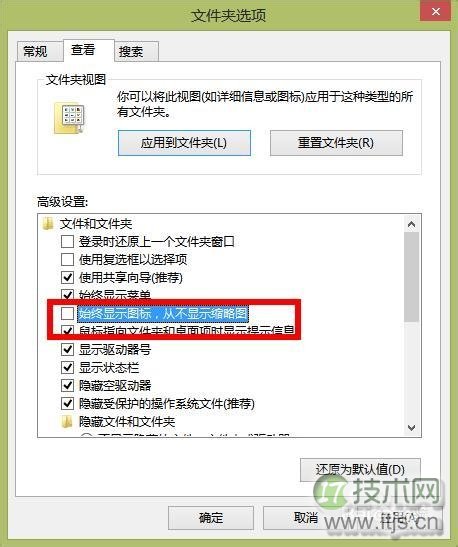Screen dimensions: 458x547
Task: Open the 搜索 tab
Action: tap(131, 52)
